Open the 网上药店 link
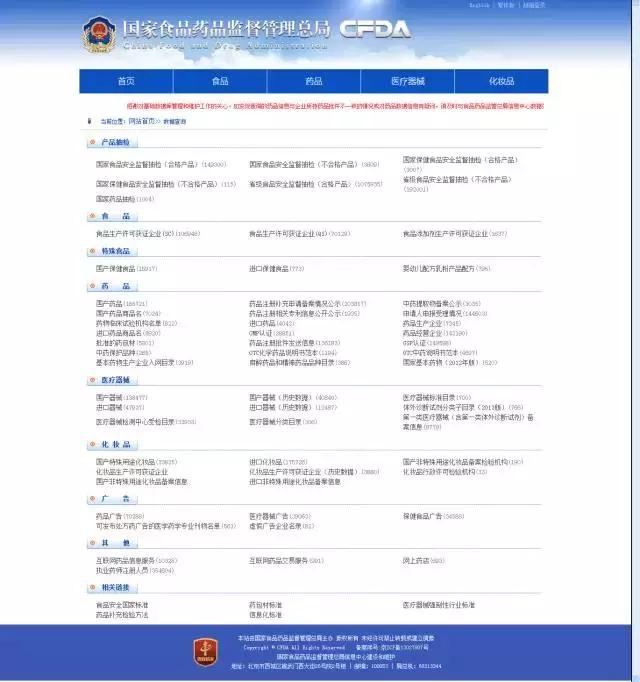 coord(423,561)
